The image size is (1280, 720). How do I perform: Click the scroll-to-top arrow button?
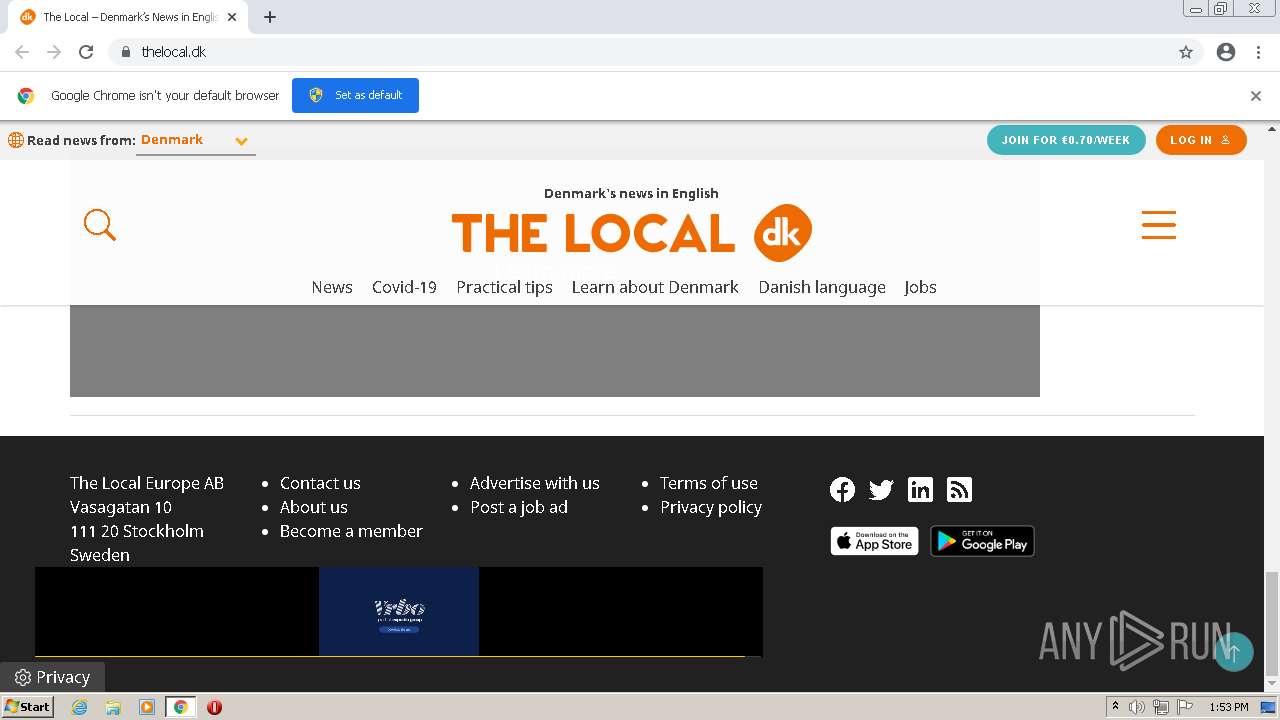[x=1233, y=652]
